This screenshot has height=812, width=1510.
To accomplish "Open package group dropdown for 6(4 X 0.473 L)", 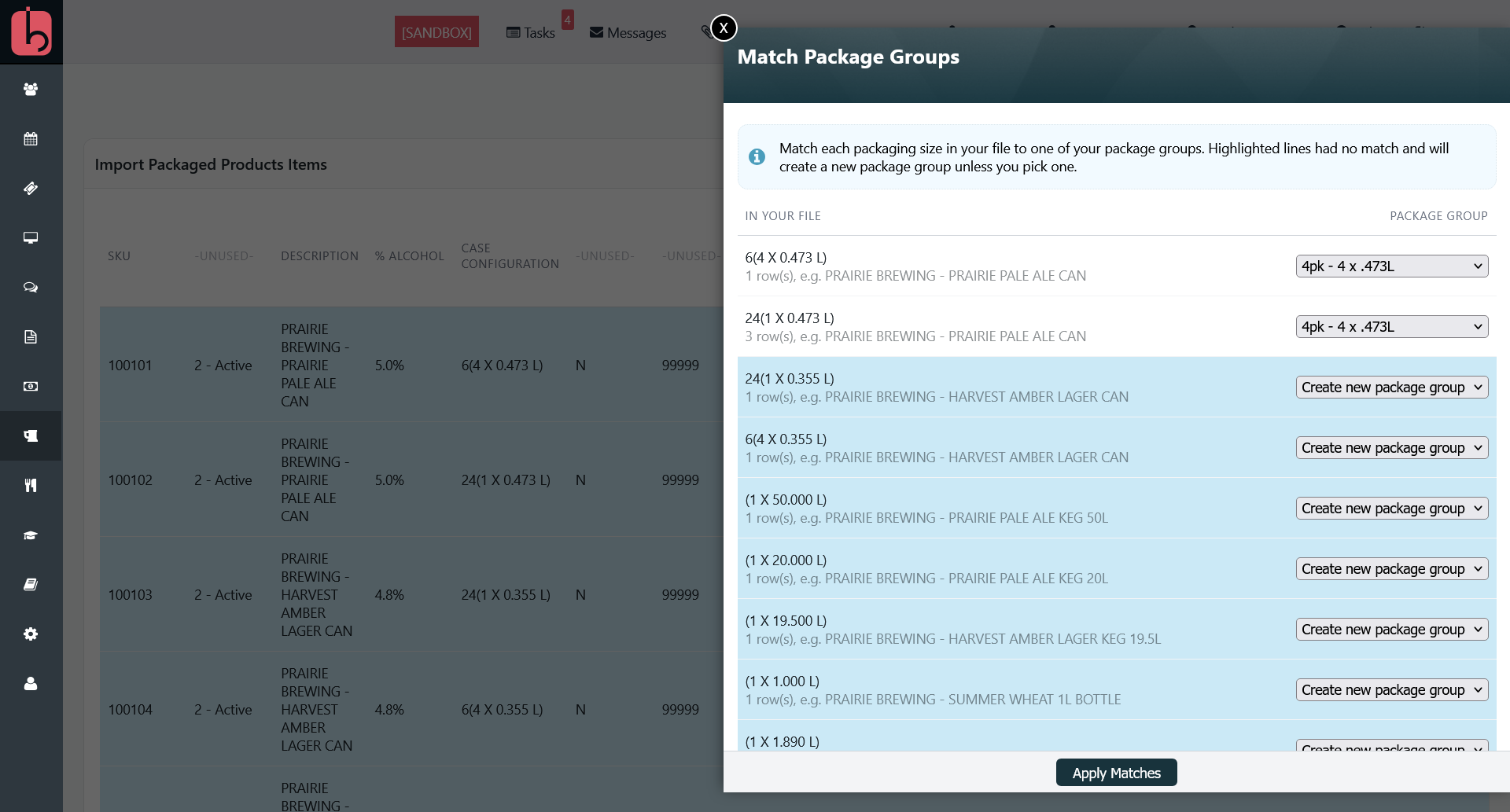I will [1392, 266].
